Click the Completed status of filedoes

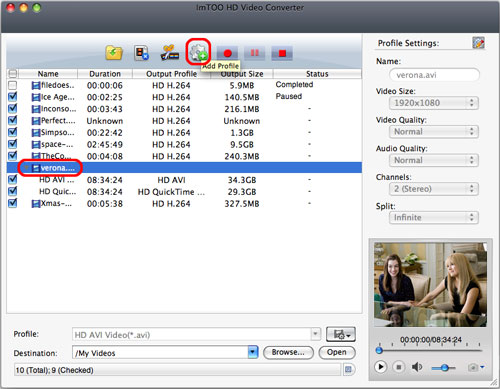coord(294,85)
